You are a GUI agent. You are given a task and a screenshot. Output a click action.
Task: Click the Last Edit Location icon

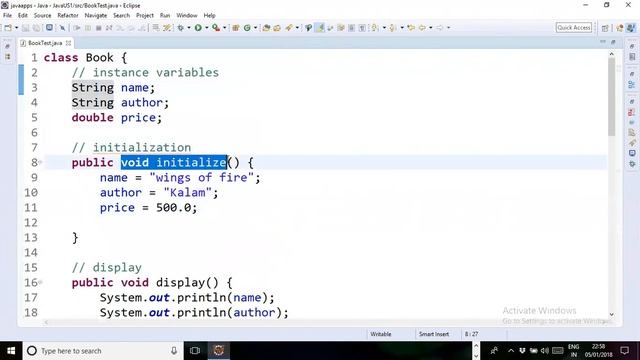pyautogui.click(x=411, y=28)
